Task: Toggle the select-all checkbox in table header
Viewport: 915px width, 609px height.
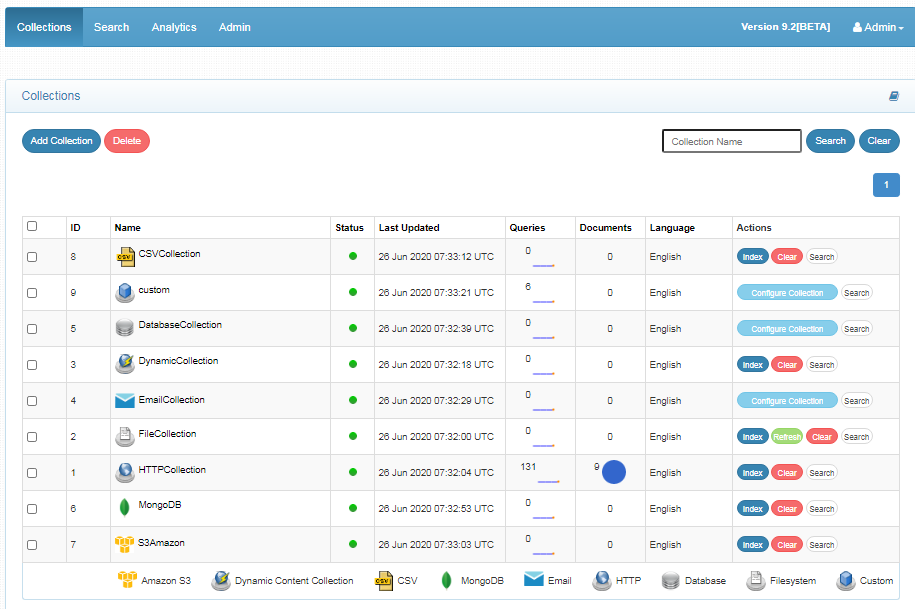Action: (32, 226)
